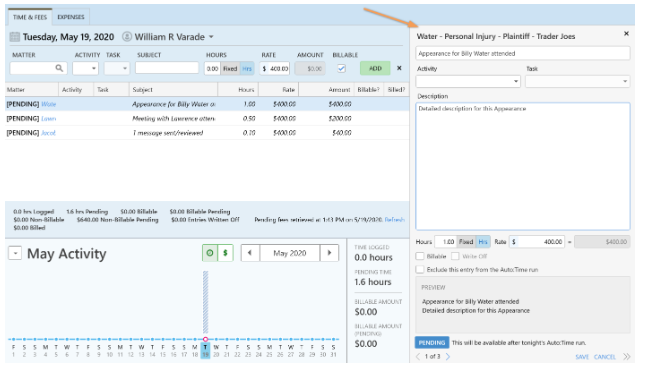Screen dimensions: 649x374
Task: Click CANCEL in detail panel
Action: [x=605, y=357]
